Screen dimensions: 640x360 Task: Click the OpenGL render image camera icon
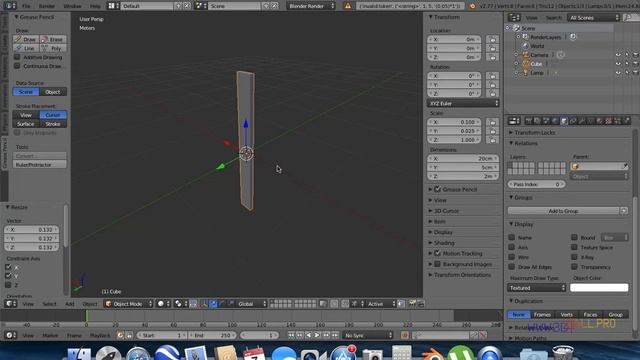click(412, 304)
